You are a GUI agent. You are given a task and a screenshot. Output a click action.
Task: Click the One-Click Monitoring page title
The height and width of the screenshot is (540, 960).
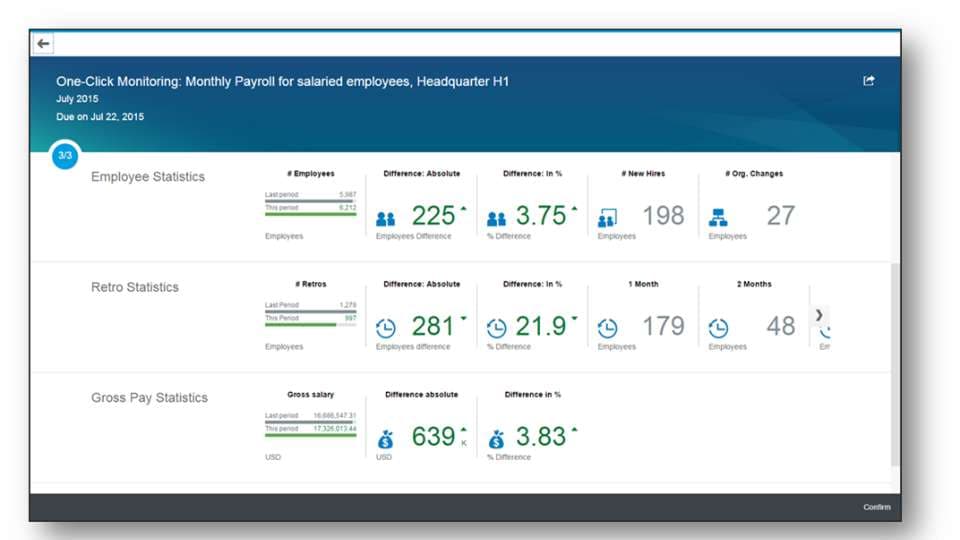[282, 81]
